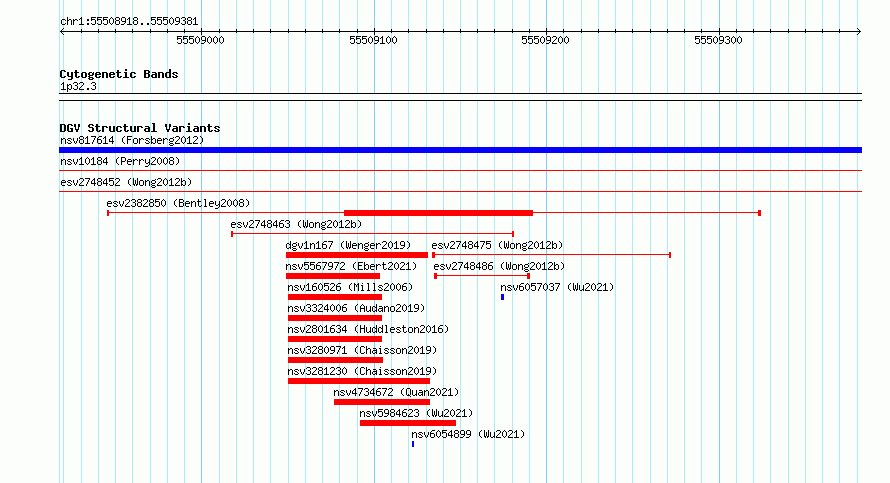Click the nsv4734672 (Quan2021) label
The width and height of the screenshot is (890, 483).
(x=396, y=392)
